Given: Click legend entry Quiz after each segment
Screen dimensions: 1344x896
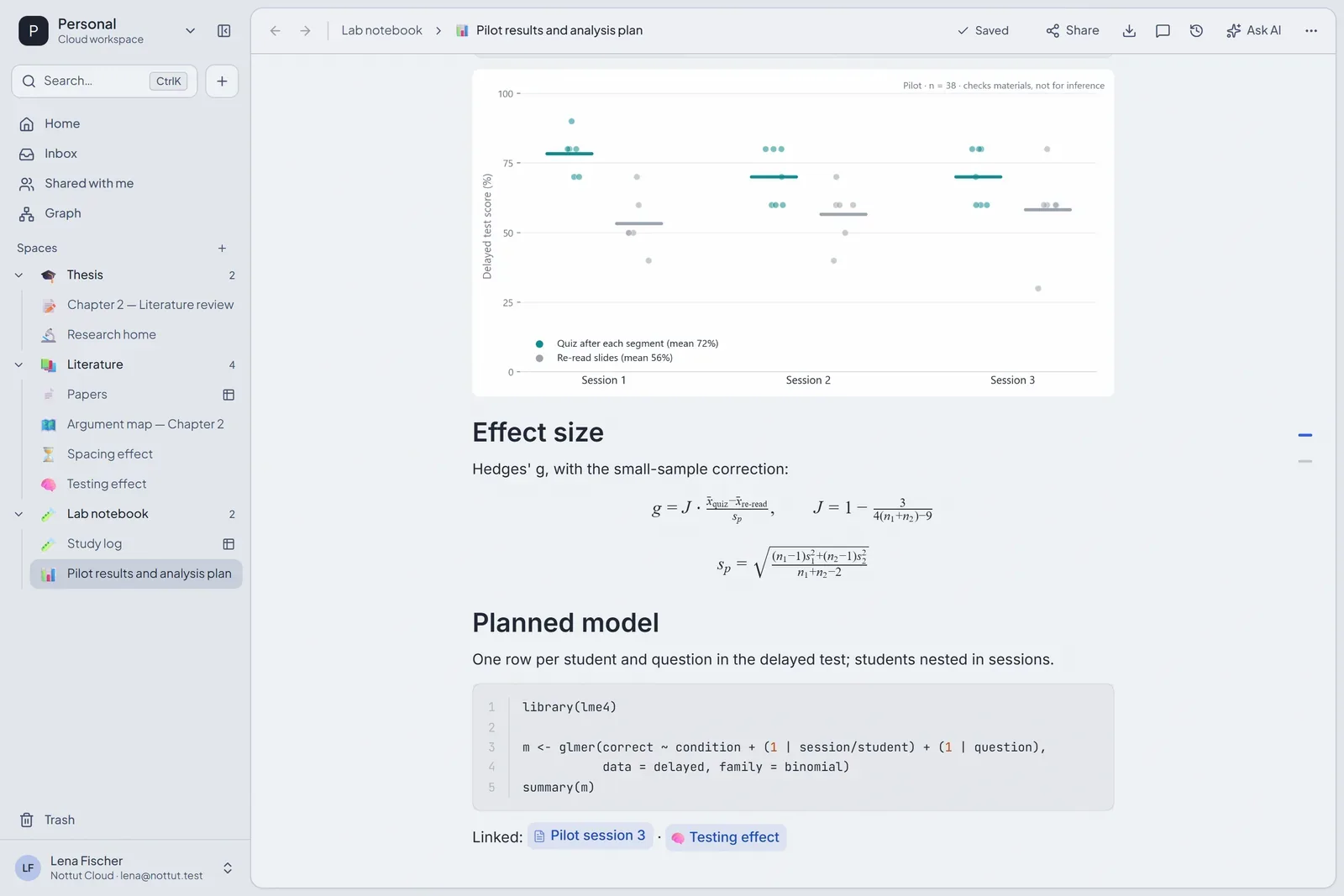Looking at the screenshot, I should tap(627, 344).
